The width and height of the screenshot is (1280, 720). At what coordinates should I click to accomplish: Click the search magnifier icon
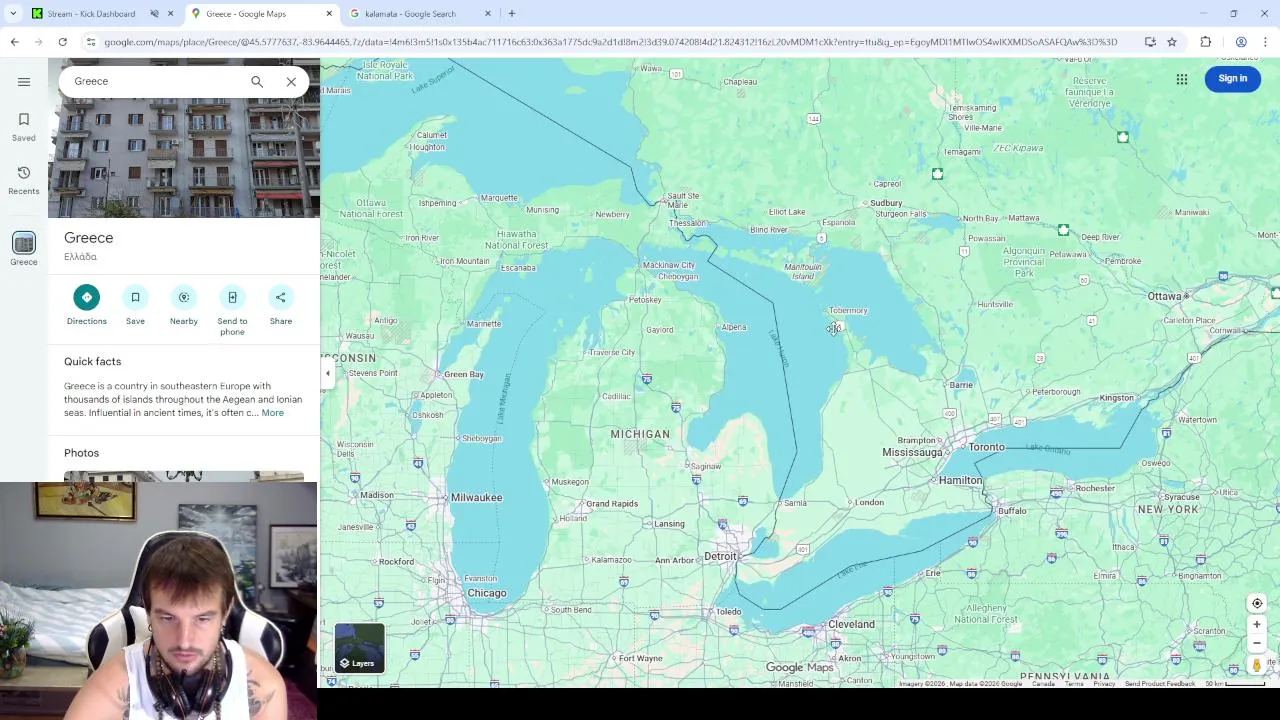257,82
